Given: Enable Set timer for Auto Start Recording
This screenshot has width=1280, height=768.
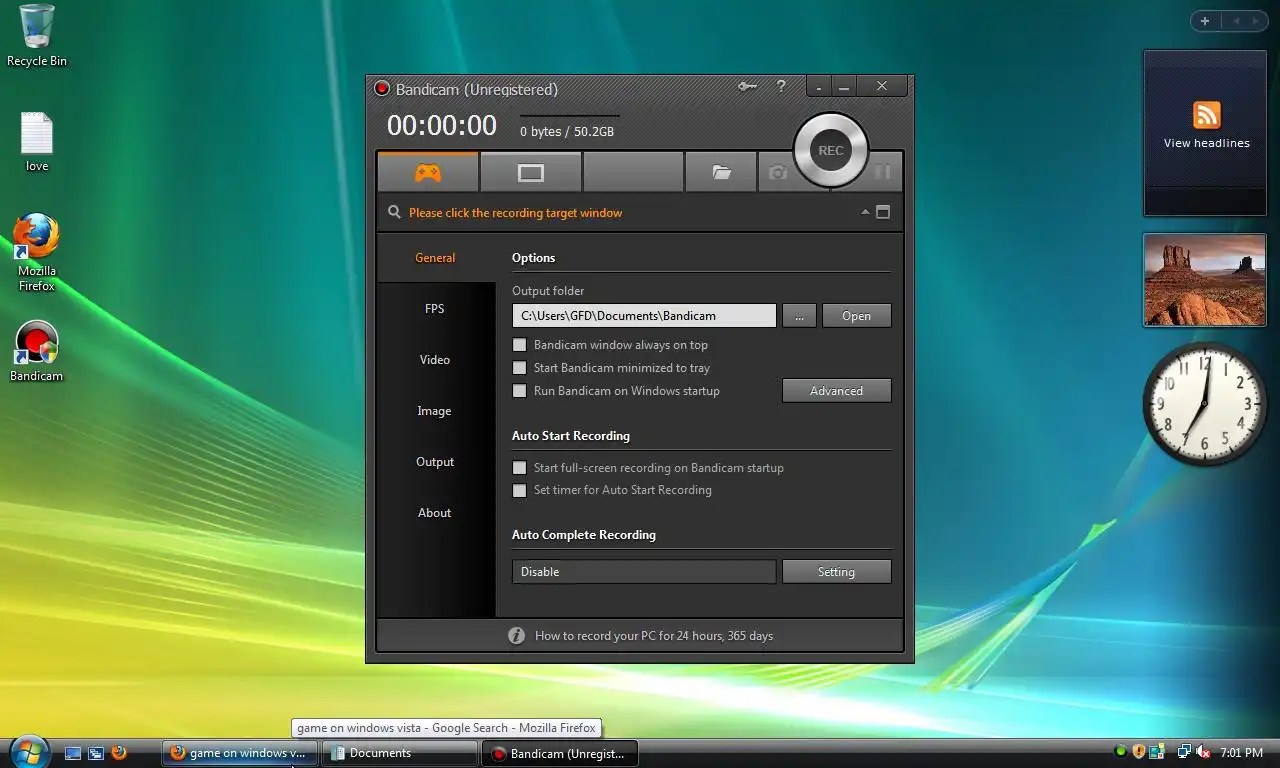Looking at the screenshot, I should coord(519,491).
